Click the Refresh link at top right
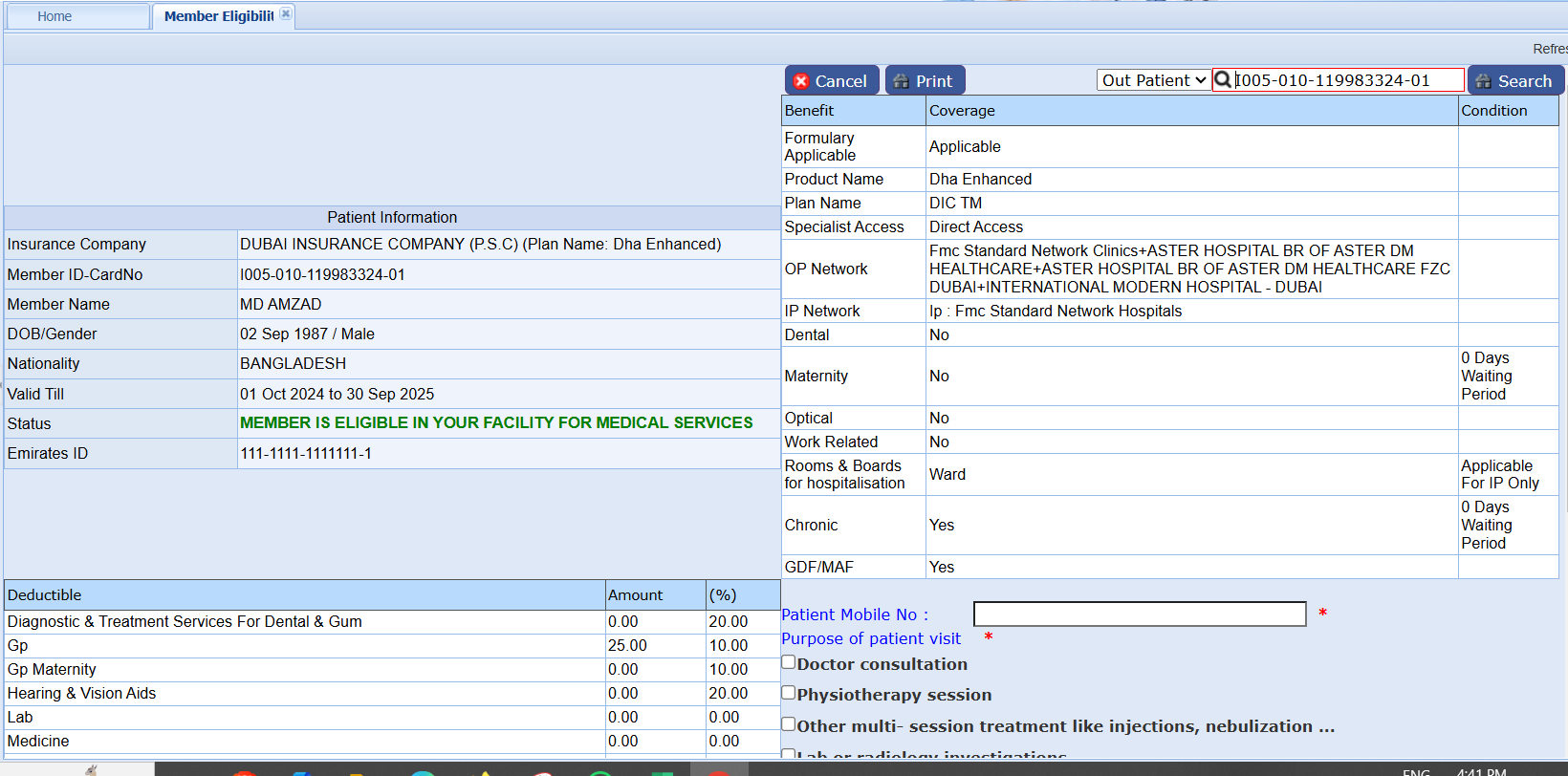 (x=1549, y=49)
